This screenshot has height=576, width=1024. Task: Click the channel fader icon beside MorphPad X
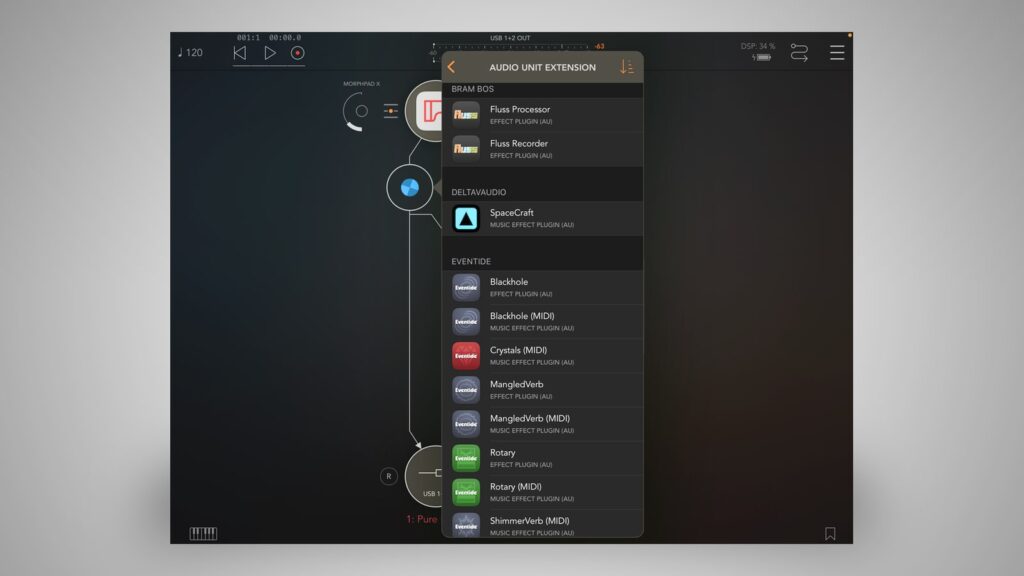click(x=391, y=111)
